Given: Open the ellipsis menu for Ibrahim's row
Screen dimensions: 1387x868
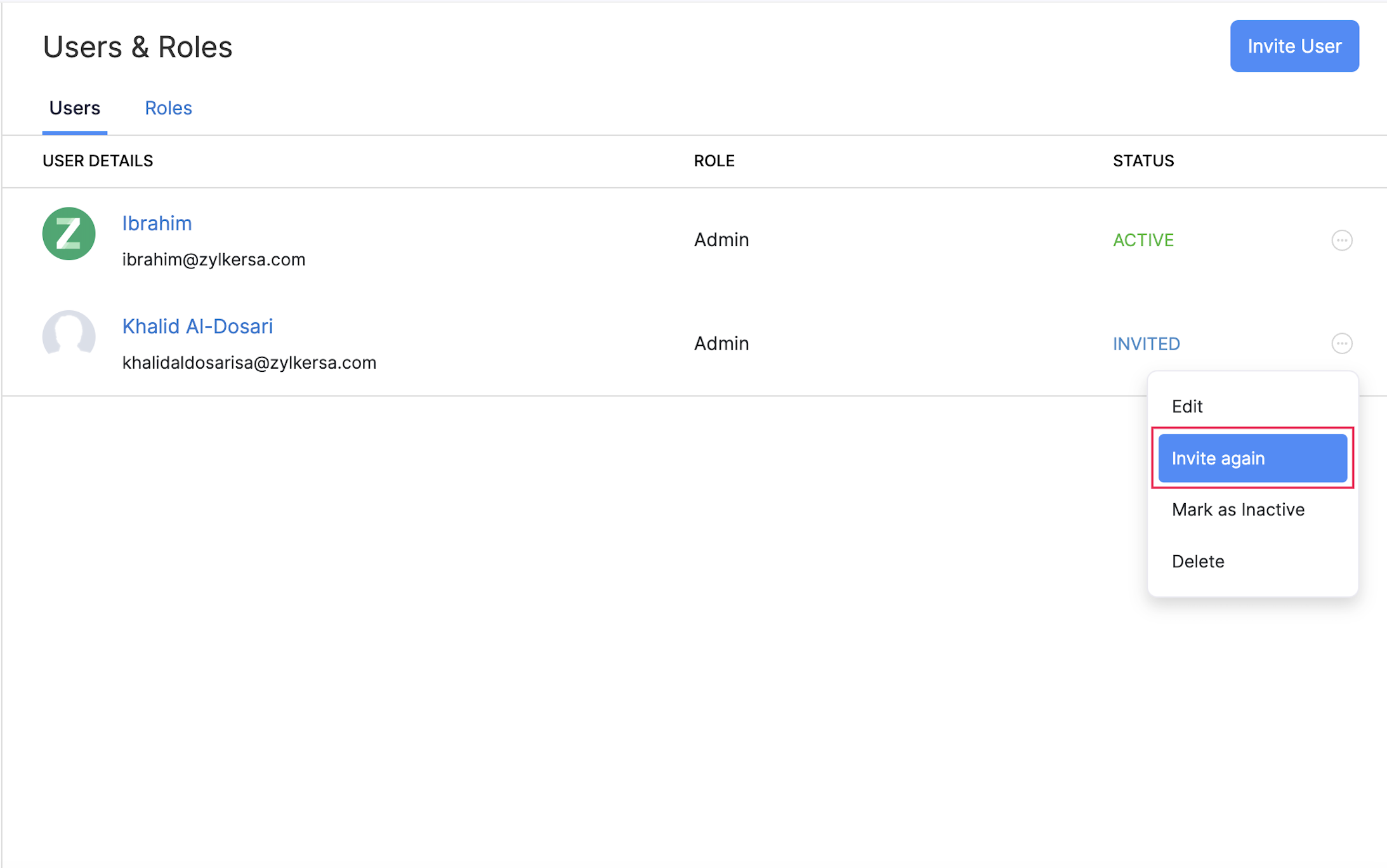Looking at the screenshot, I should 1342,240.
